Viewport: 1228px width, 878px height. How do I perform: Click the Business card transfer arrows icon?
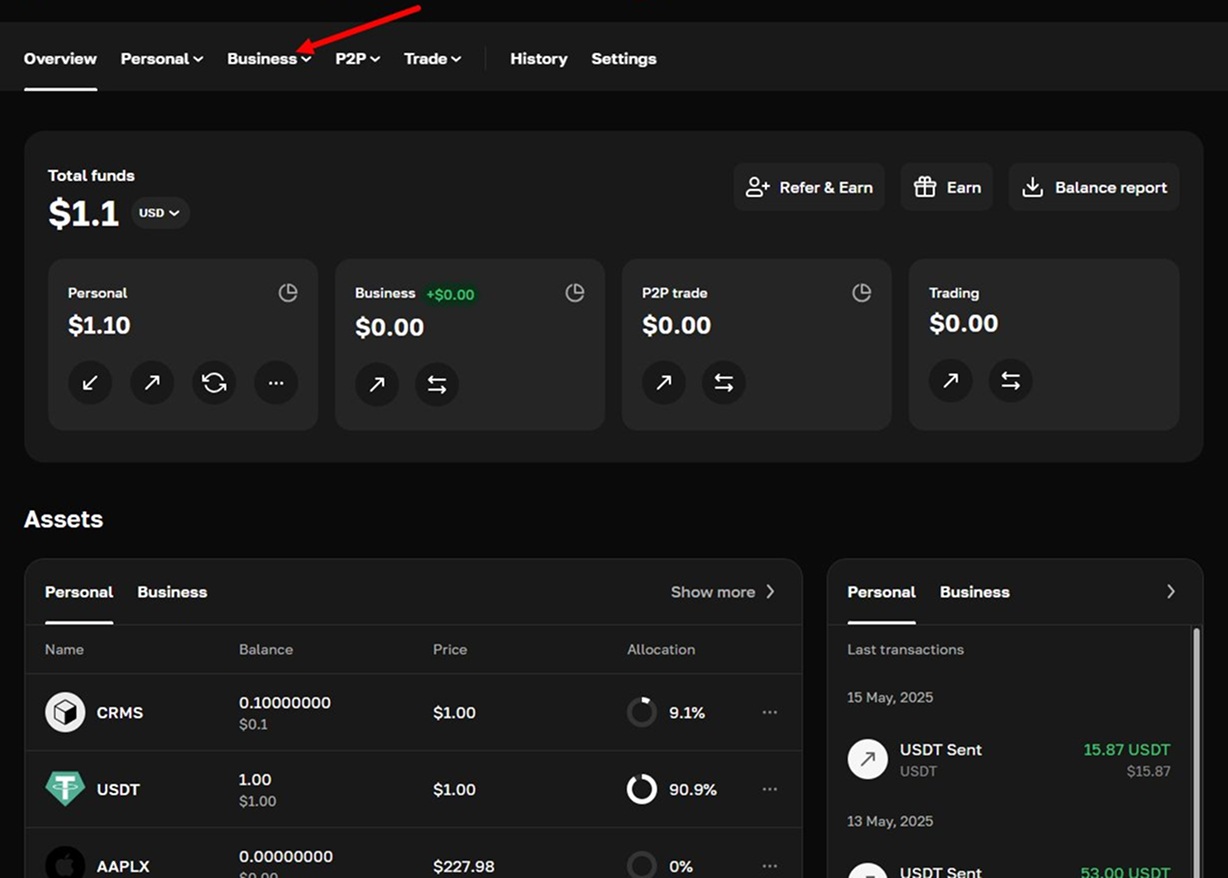437,384
